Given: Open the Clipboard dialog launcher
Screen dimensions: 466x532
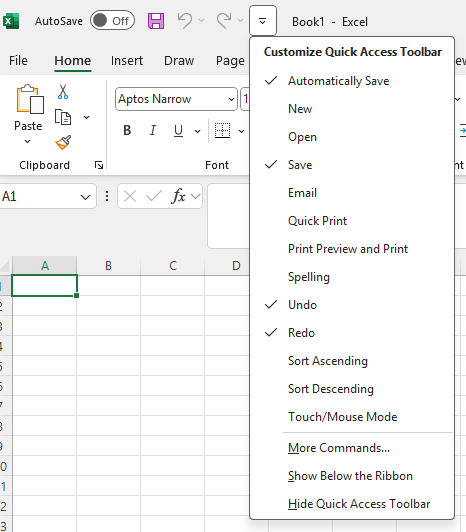Looking at the screenshot, I should pyautogui.click(x=99, y=165).
